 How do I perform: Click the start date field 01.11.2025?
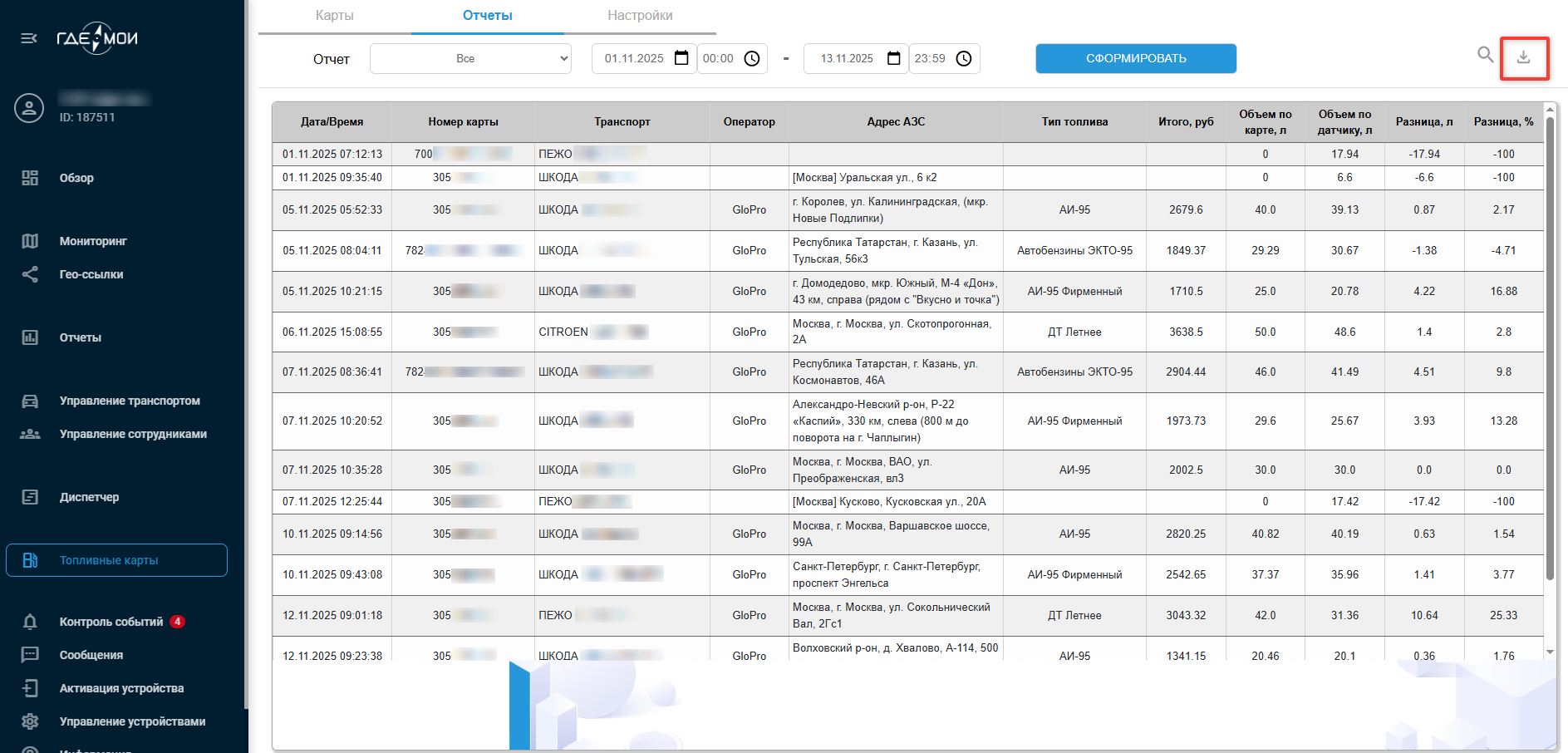tap(633, 59)
